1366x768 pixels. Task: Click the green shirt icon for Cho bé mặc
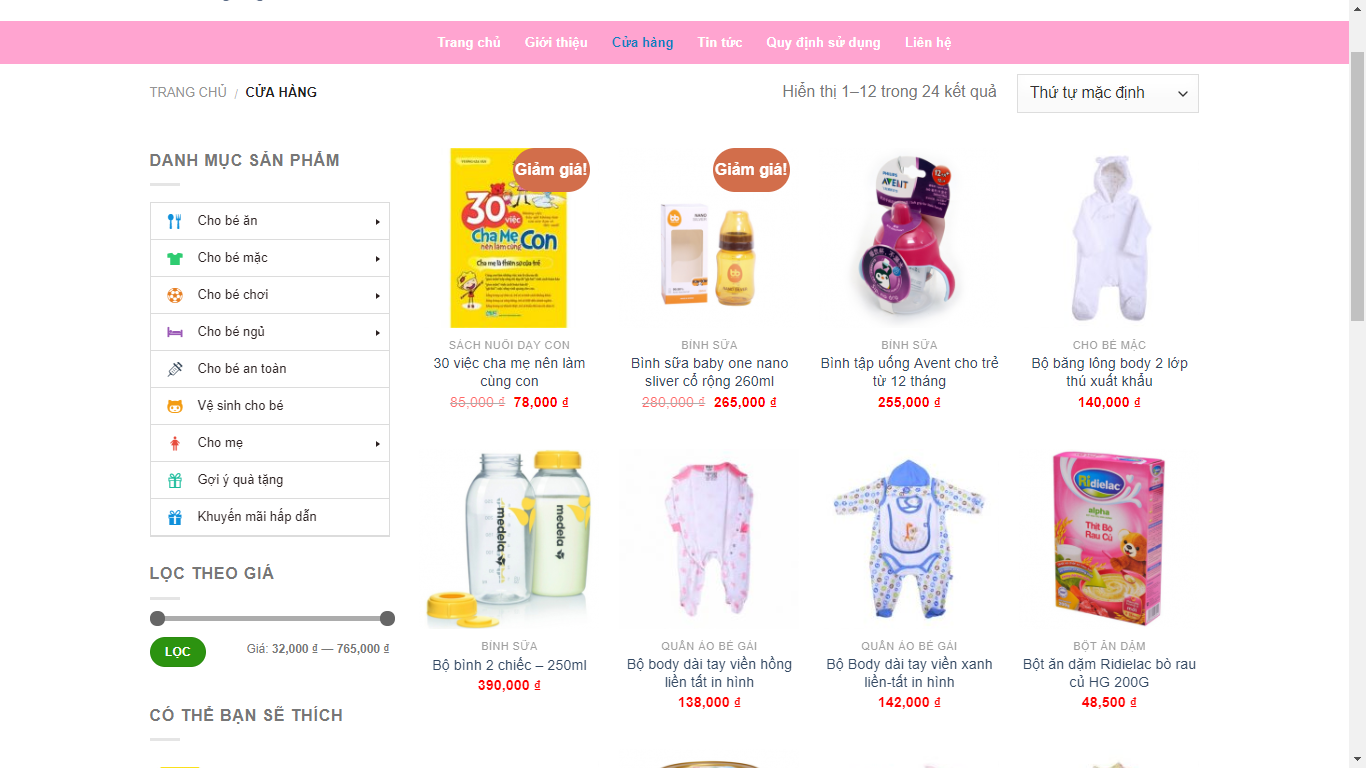175,258
